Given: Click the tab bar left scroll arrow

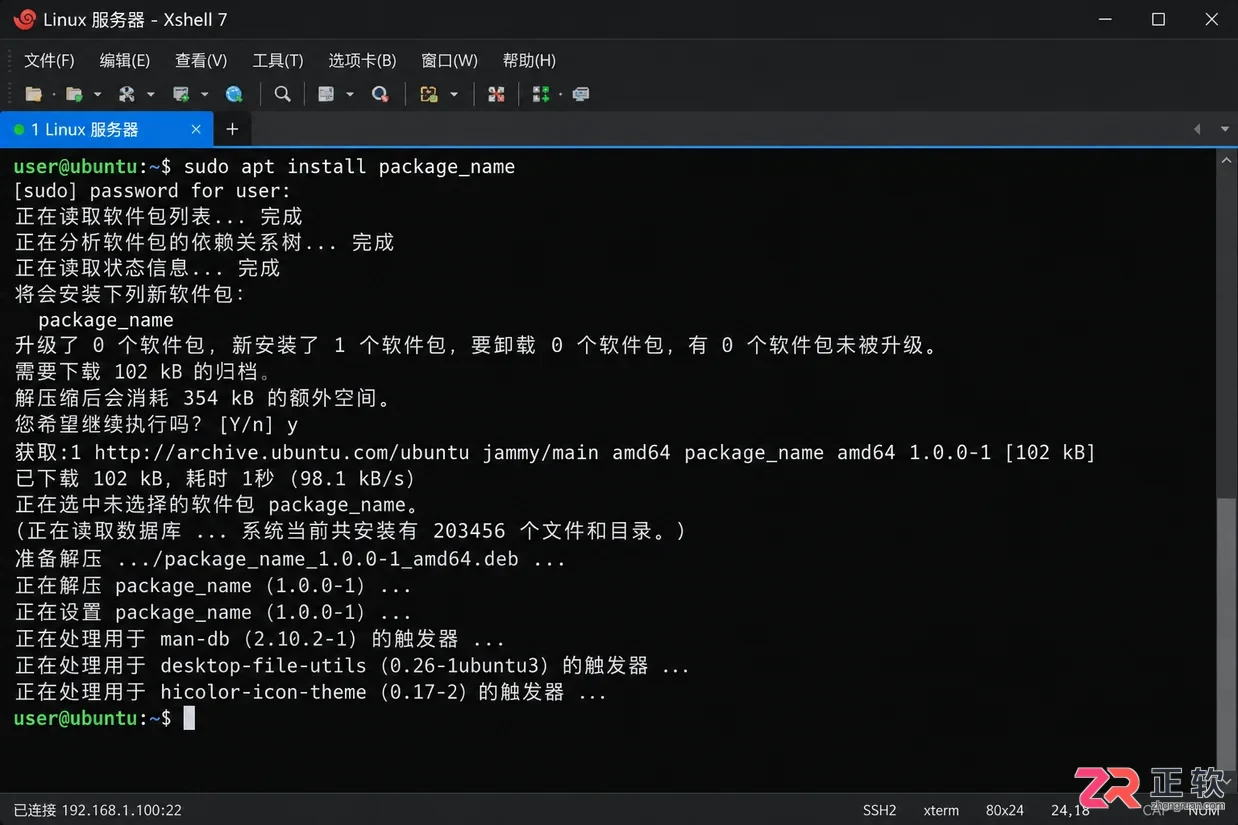Looking at the screenshot, I should tap(1197, 129).
